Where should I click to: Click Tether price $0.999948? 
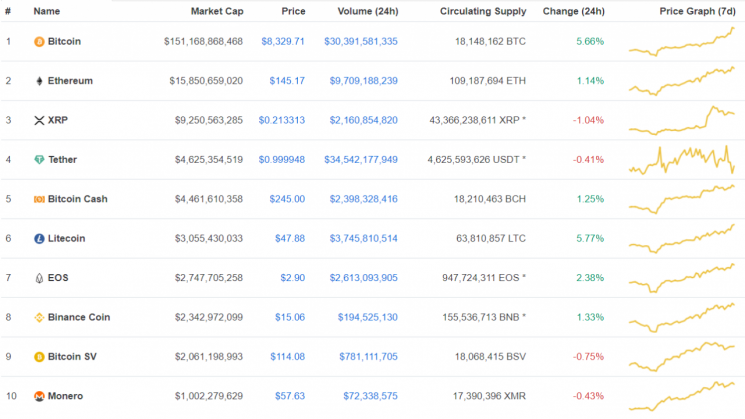click(x=282, y=160)
